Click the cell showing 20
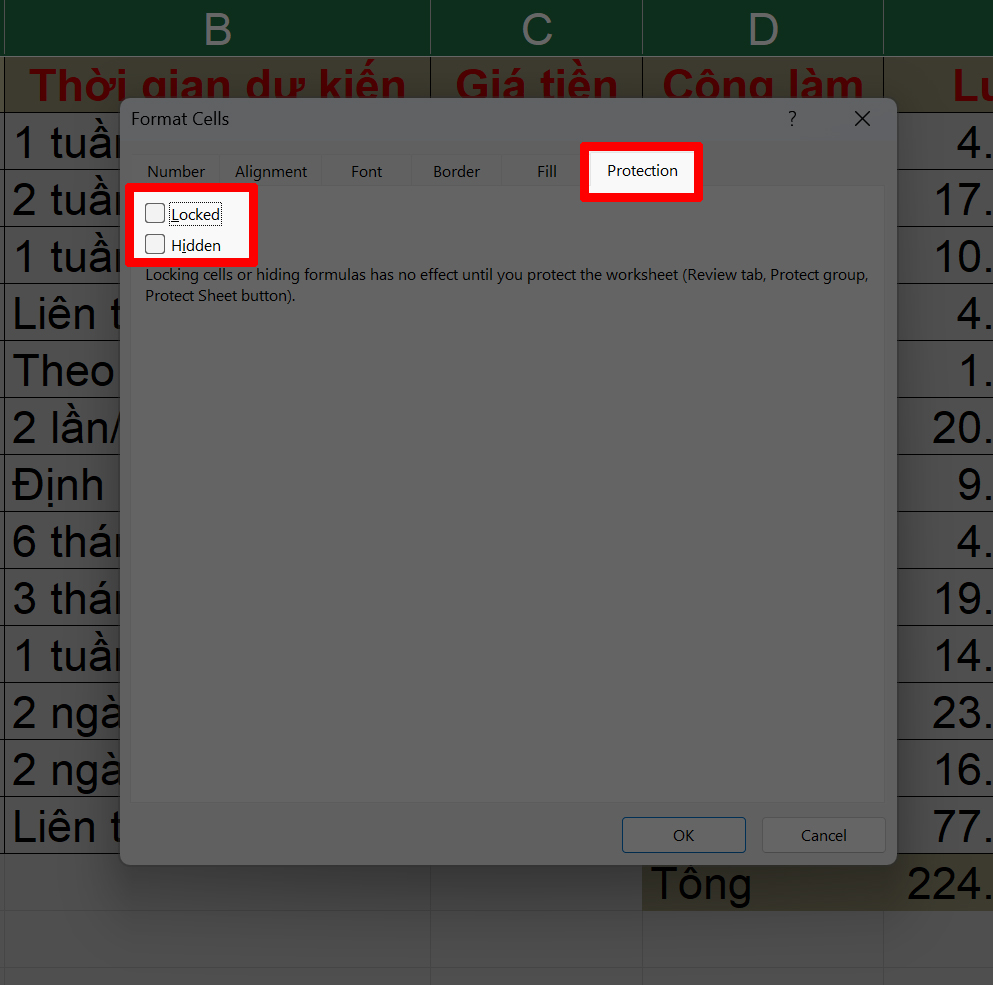Image resolution: width=993 pixels, height=985 pixels. pyautogui.click(x=945, y=426)
